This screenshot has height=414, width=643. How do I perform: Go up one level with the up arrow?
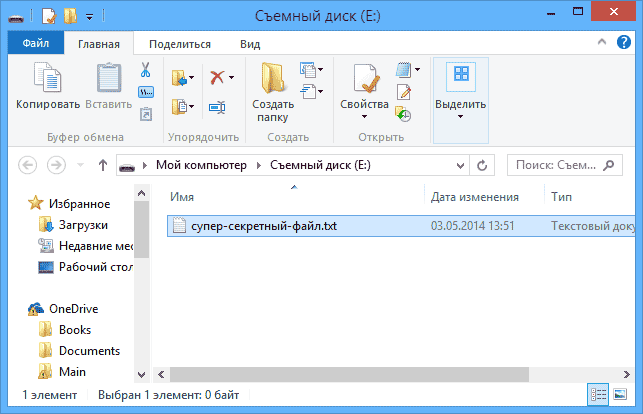coord(103,165)
